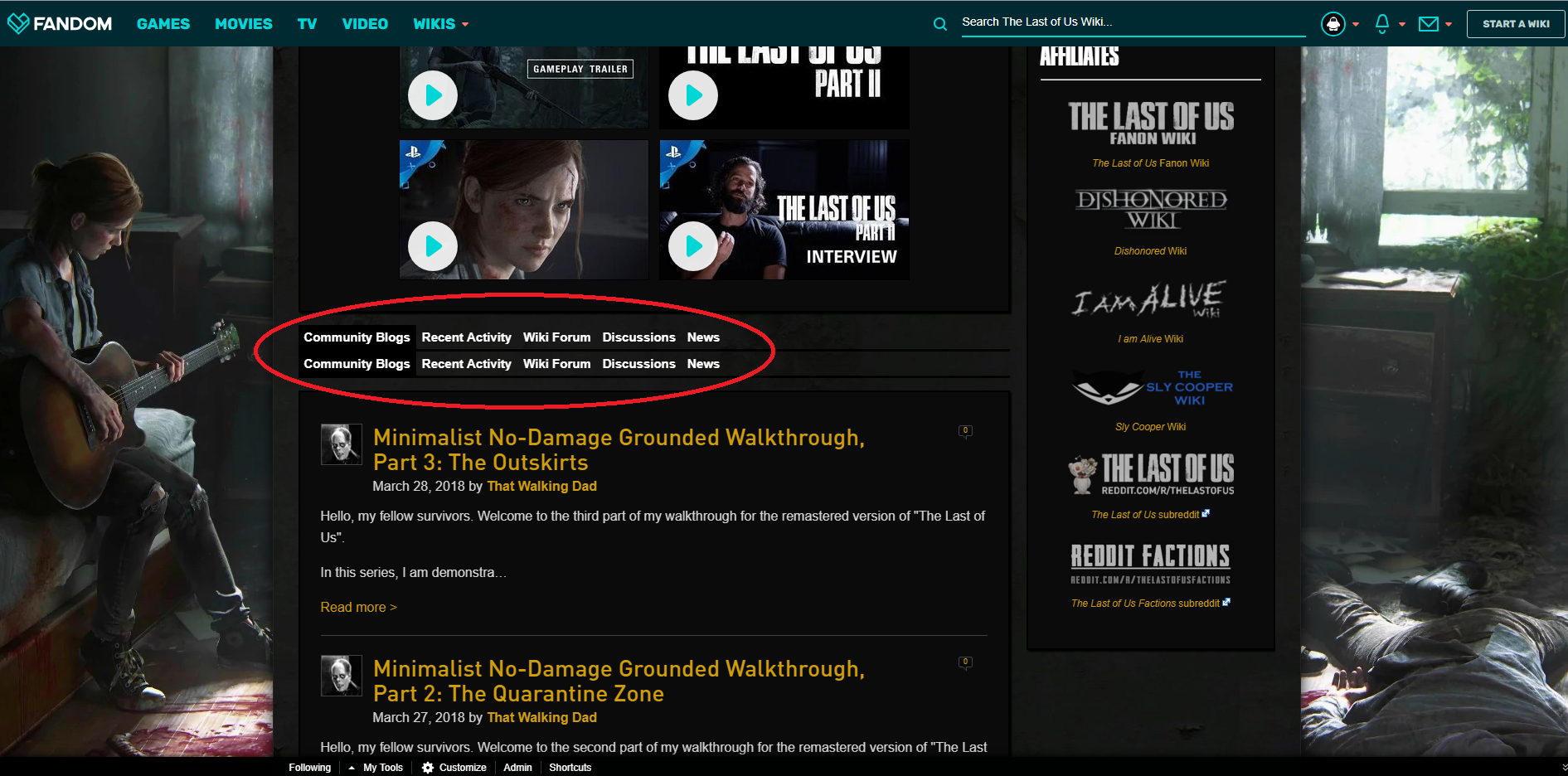Open notifications bell icon
Screen dimensions: 1568x776
click(1382, 24)
